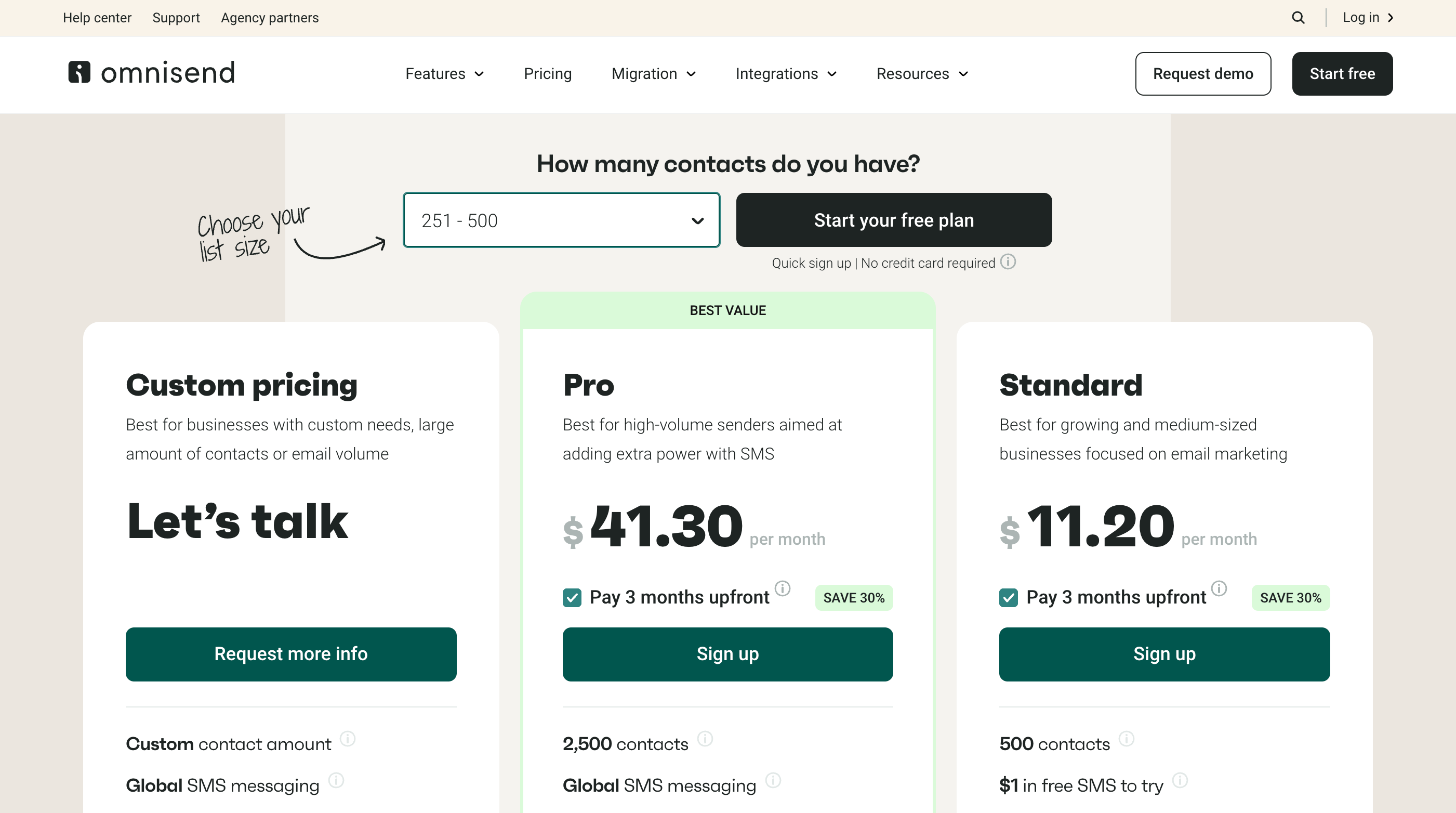Viewport: 1456px width, 813px height.
Task: Click info icon beside No credit card required
Action: tap(1008, 262)
